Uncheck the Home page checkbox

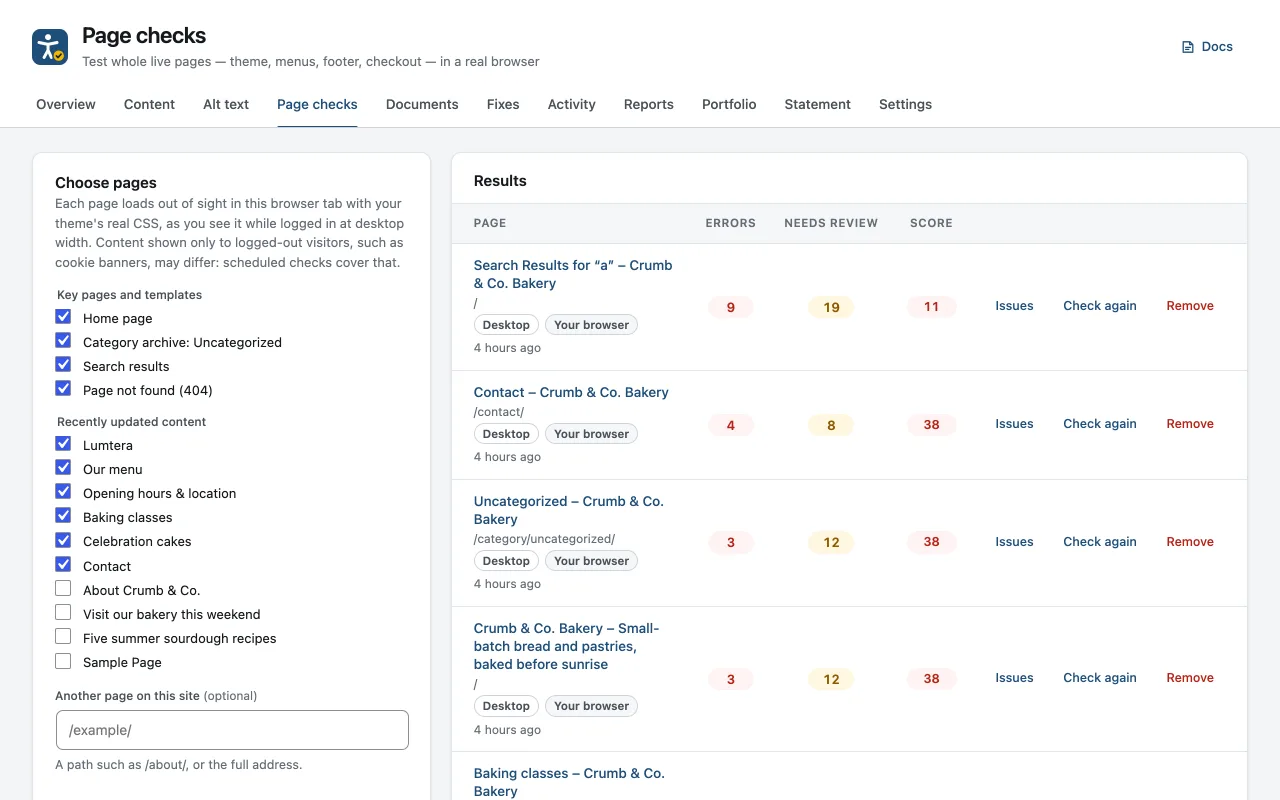coord(63,317)
